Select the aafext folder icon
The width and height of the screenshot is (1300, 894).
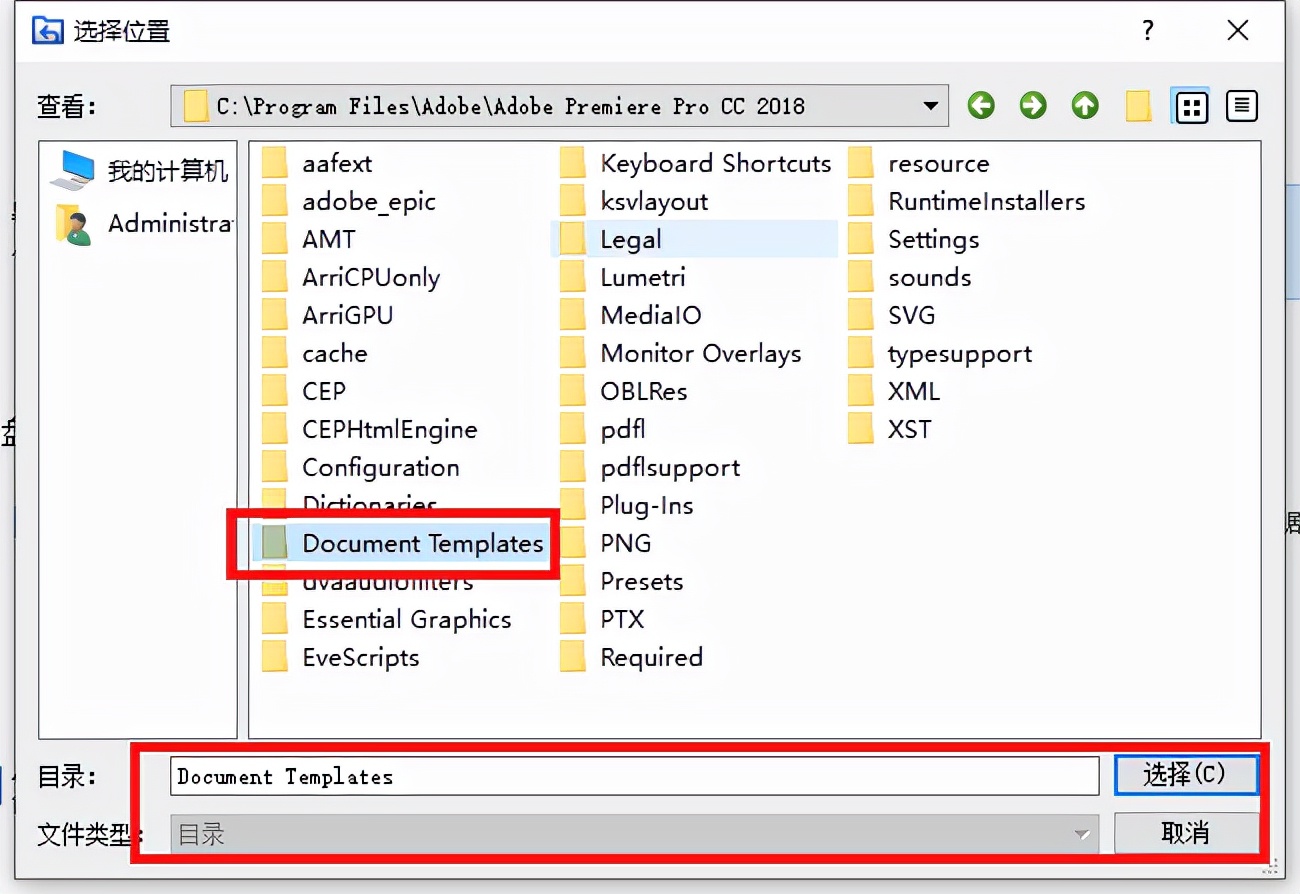(275, 163)
